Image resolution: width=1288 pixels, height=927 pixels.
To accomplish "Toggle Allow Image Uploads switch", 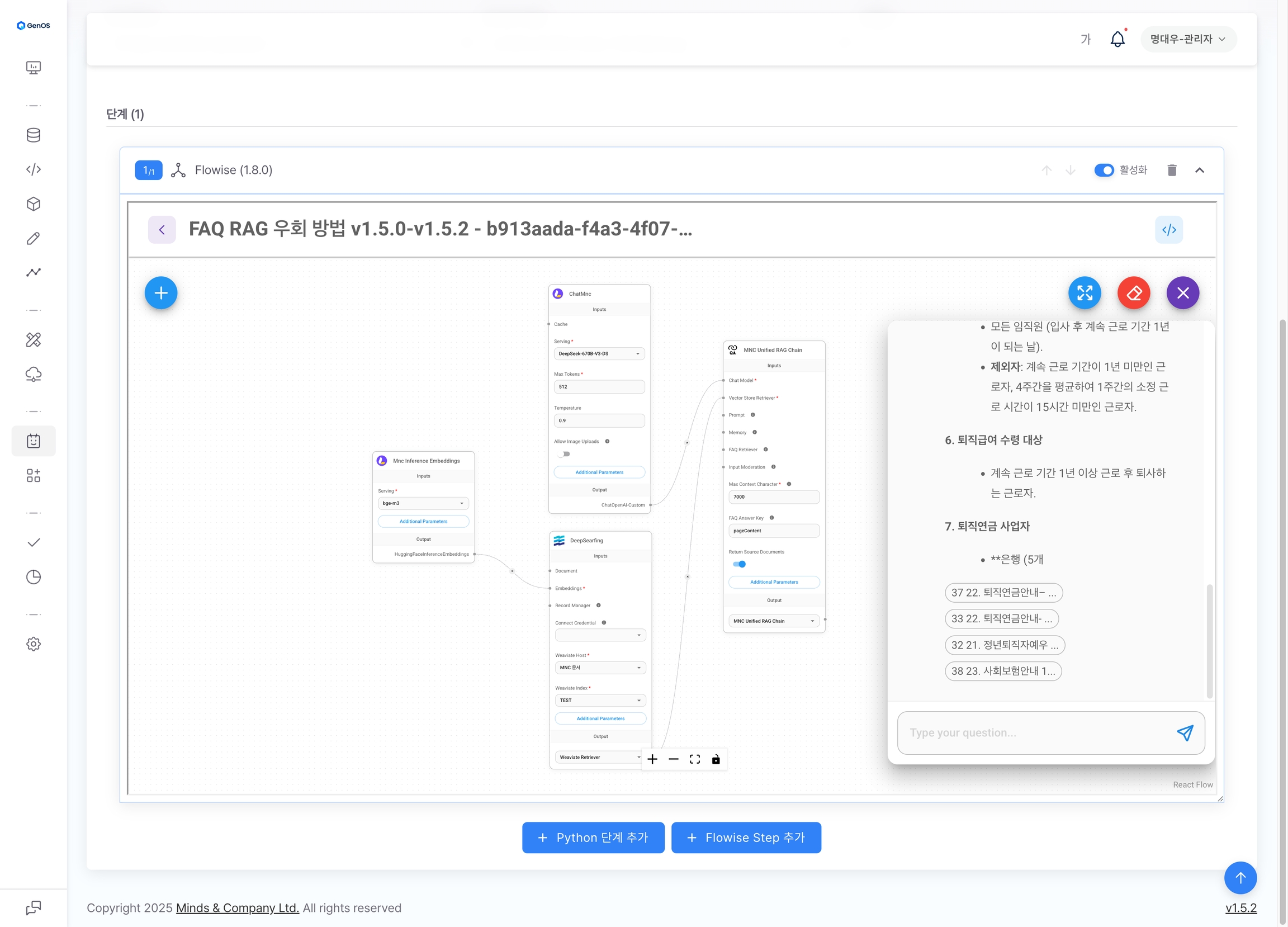I will click(x=564, y=454).
